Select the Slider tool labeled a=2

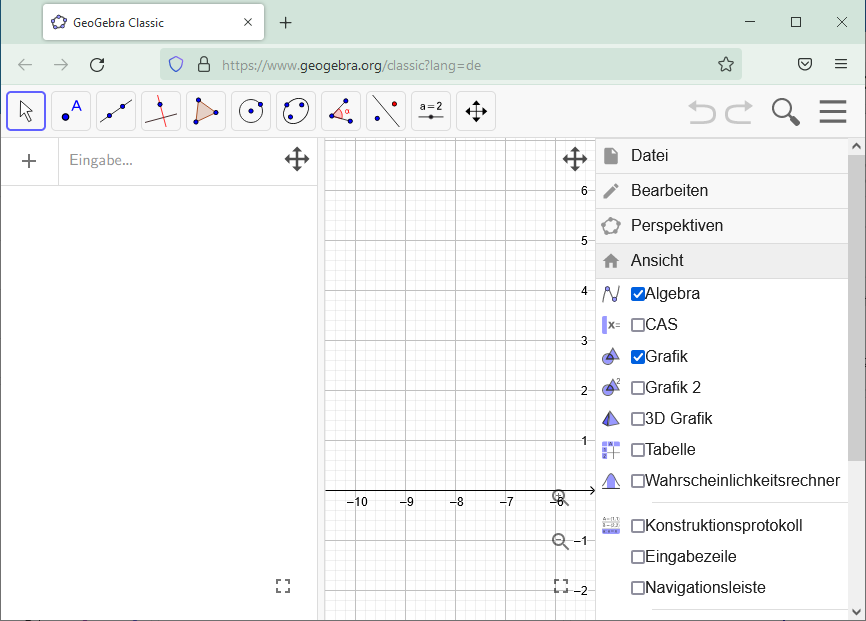coord(430,111)
